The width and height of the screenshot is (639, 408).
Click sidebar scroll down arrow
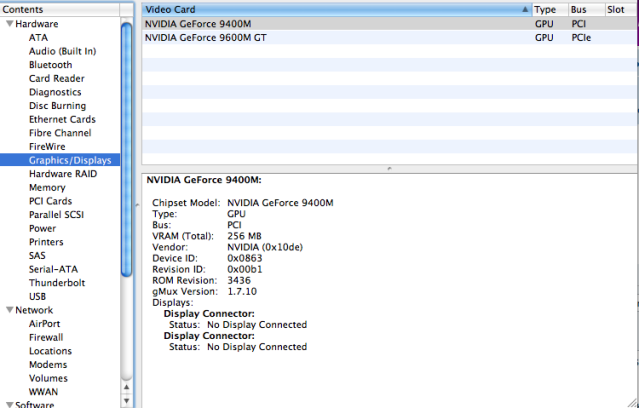coord(127,401)
